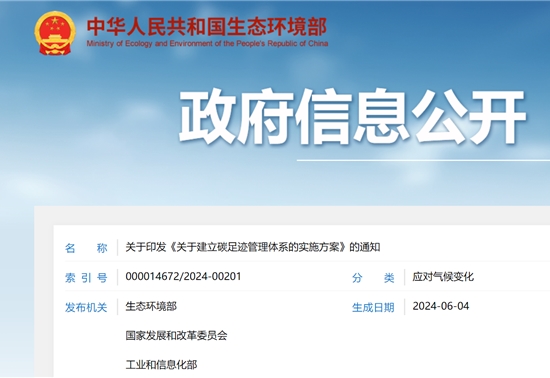The image size is (550, 378).
Task: Click the 生成日期 label
Action: 373,308
